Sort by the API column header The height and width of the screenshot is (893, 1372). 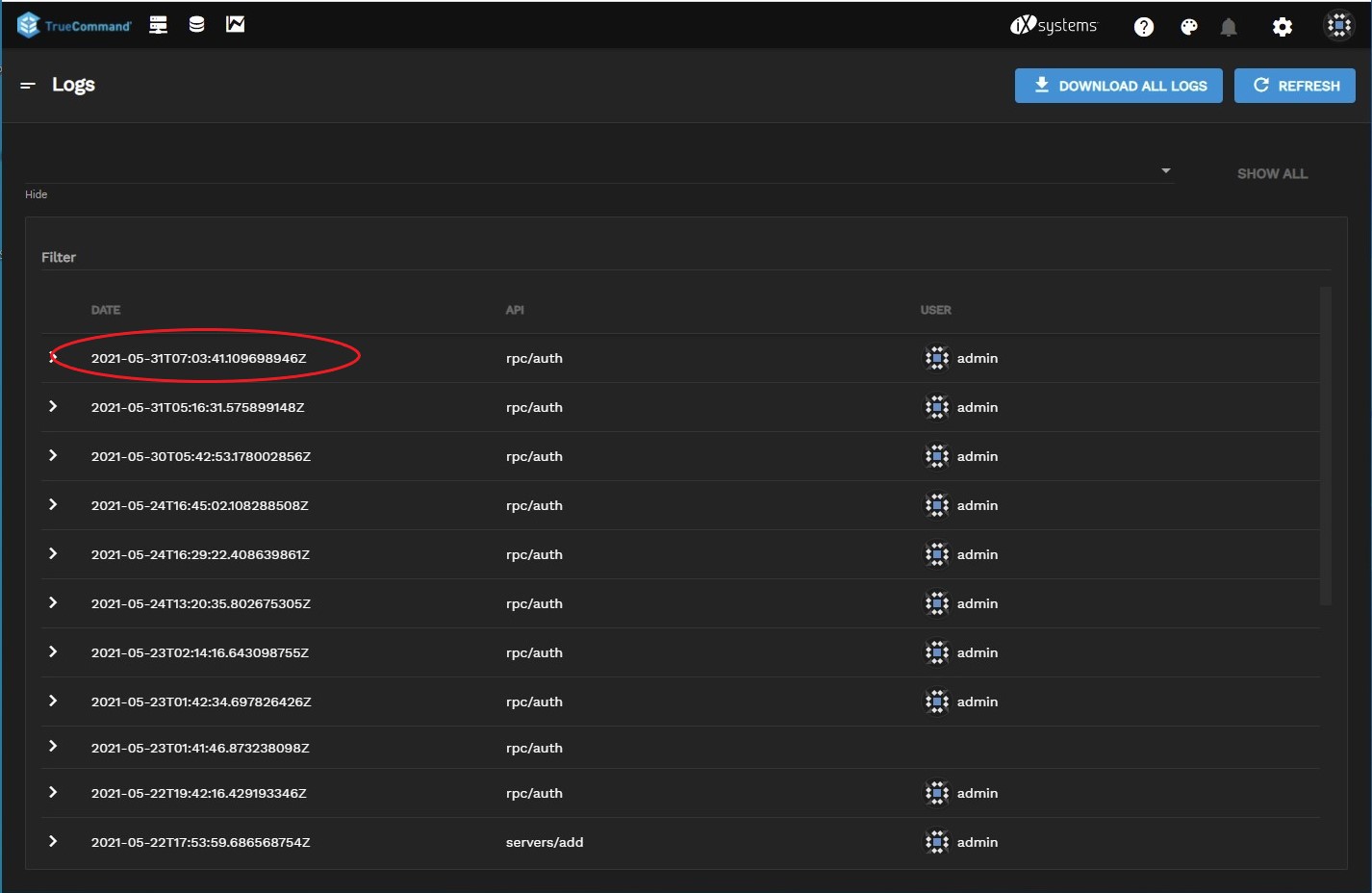515,310
